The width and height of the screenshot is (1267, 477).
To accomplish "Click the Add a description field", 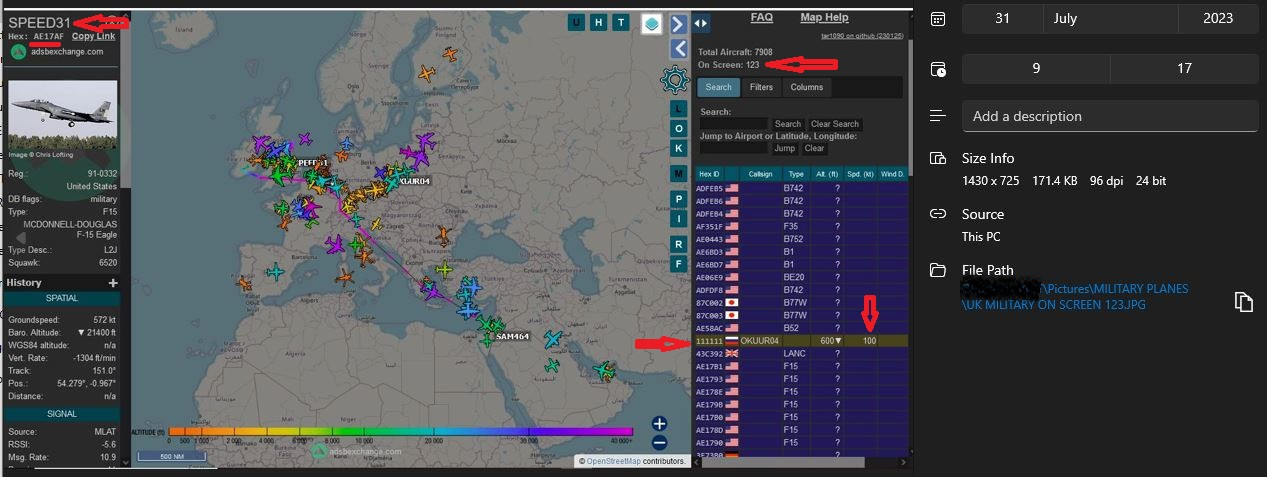I will 1109,116.
